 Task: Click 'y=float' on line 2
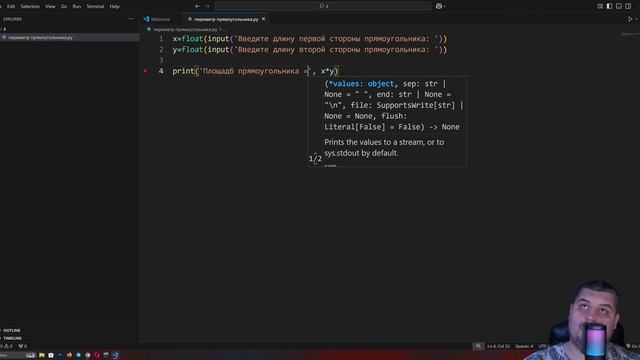187,50
